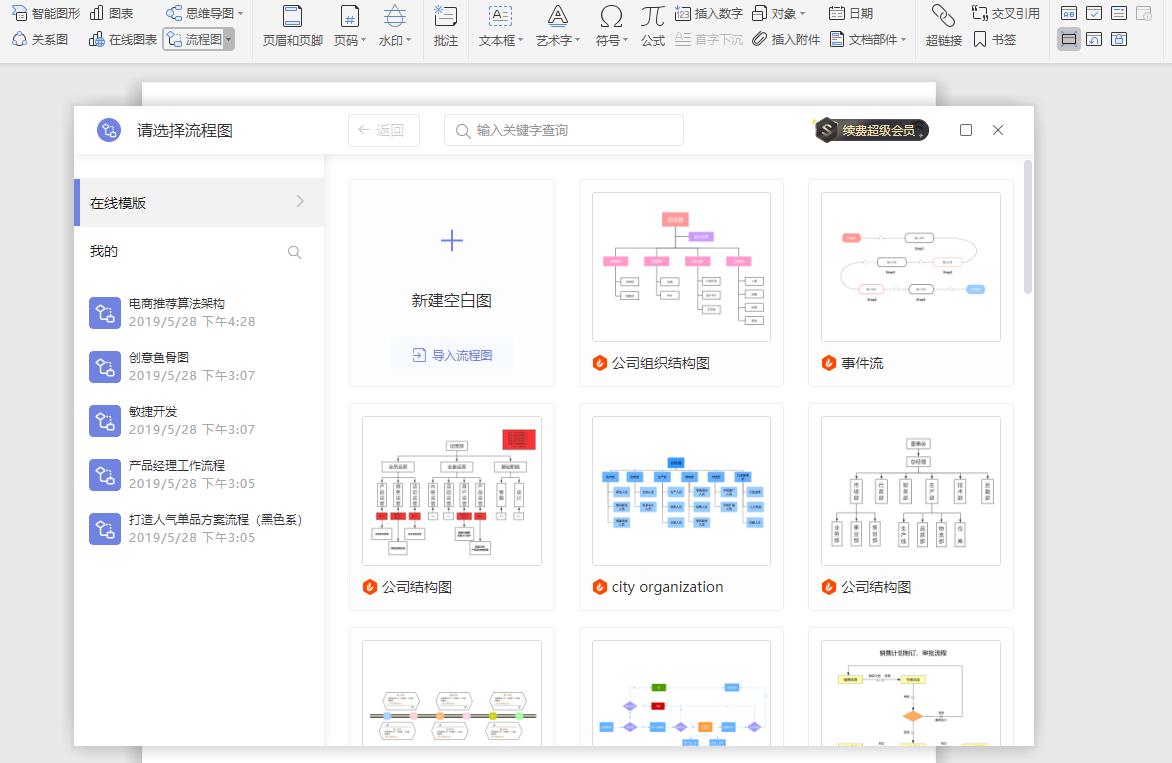Image resolution: width=1172 pixels, height=763 pixels.
Task: Click the Drop Cap (首字下沉) button
Action: pyautogui.click(x=709, y=40)
